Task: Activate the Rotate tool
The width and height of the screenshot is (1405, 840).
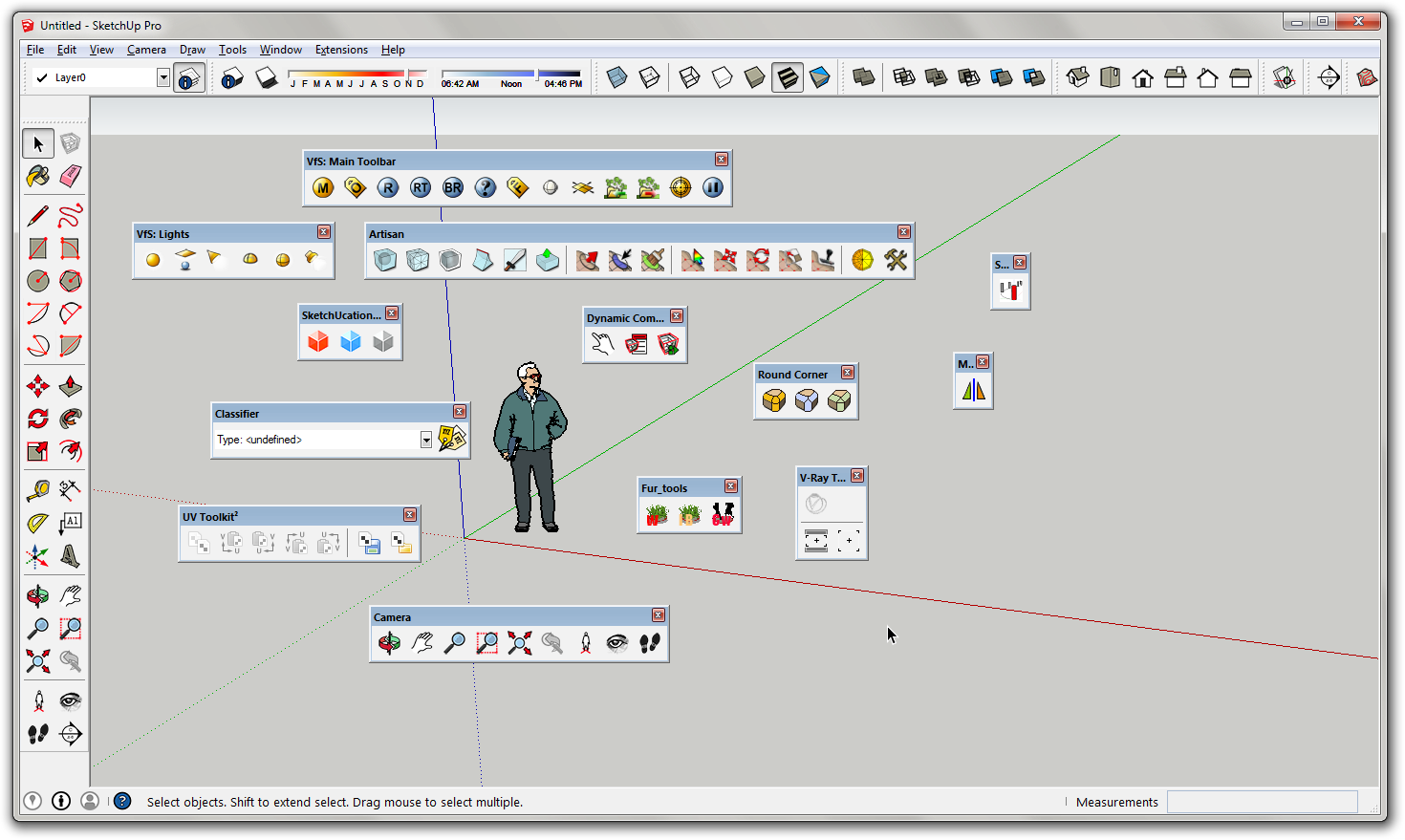Action: click(x=38, y=419)
